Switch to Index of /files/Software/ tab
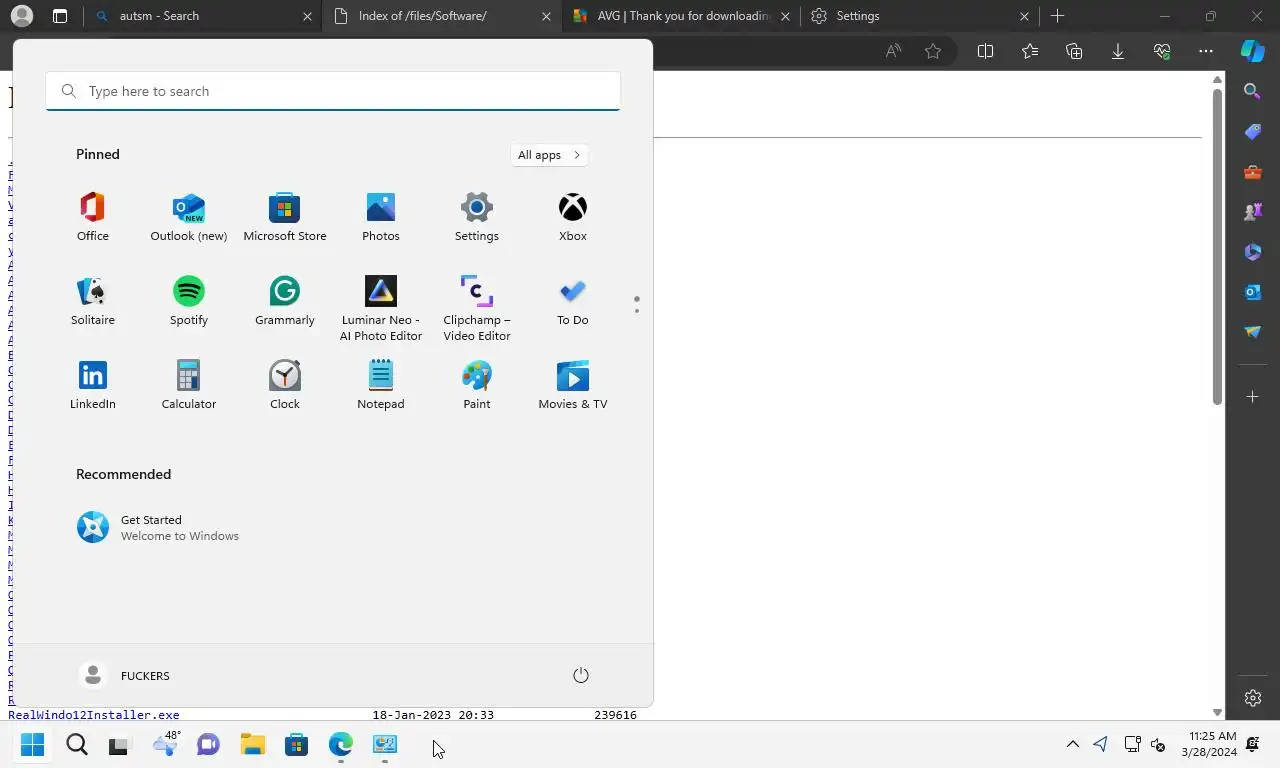The width and height of the screenshot is (1280, 768). (442, 16)
